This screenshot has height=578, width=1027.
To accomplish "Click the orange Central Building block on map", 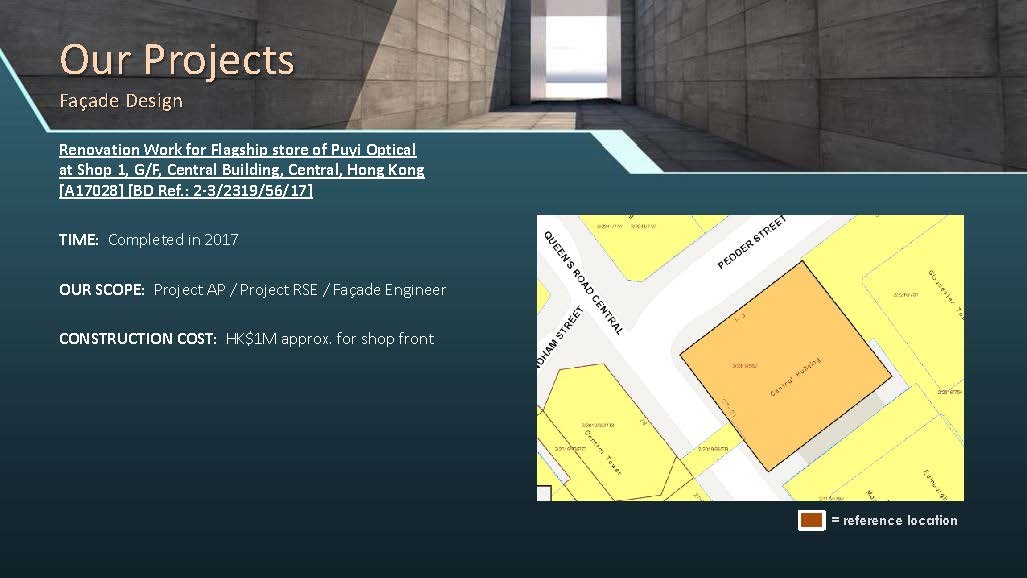I will (785, 365).
